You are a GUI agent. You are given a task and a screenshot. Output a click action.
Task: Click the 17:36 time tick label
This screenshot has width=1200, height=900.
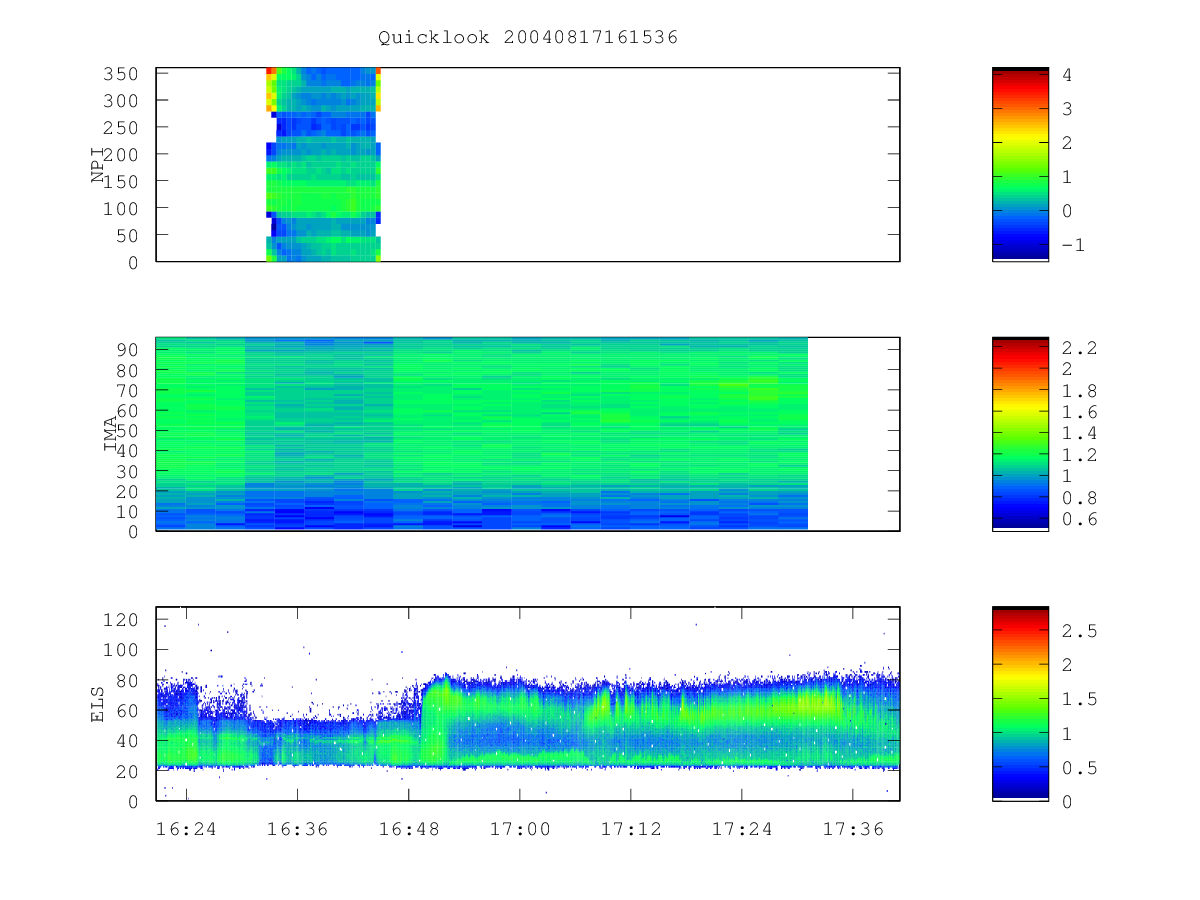point(852,829)
